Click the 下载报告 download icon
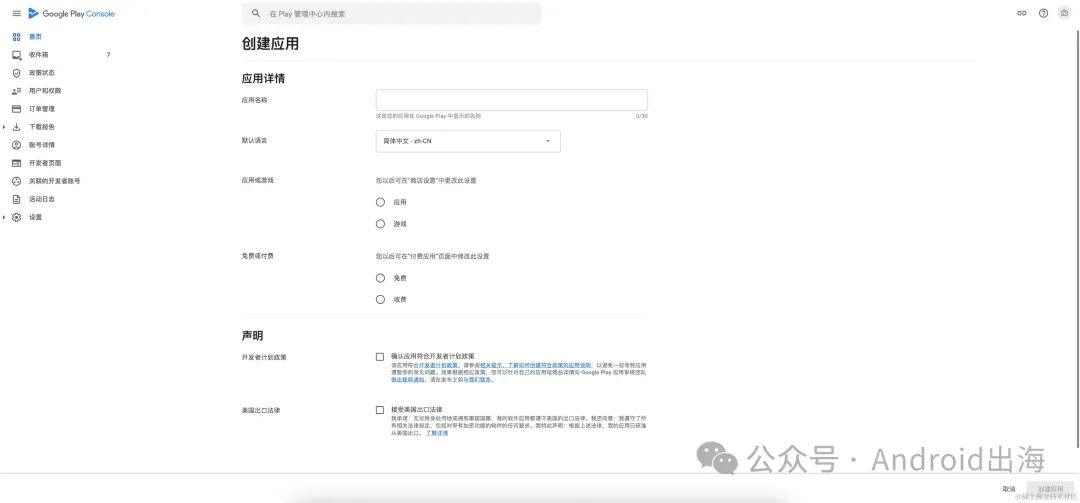The image size is (1080, 503). coord(17,127)
